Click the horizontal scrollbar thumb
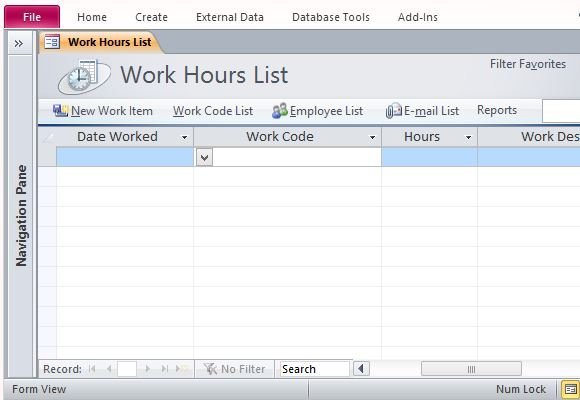Viewport: 580px width, 400px height. pyautogui.click(x=471, y=369)
